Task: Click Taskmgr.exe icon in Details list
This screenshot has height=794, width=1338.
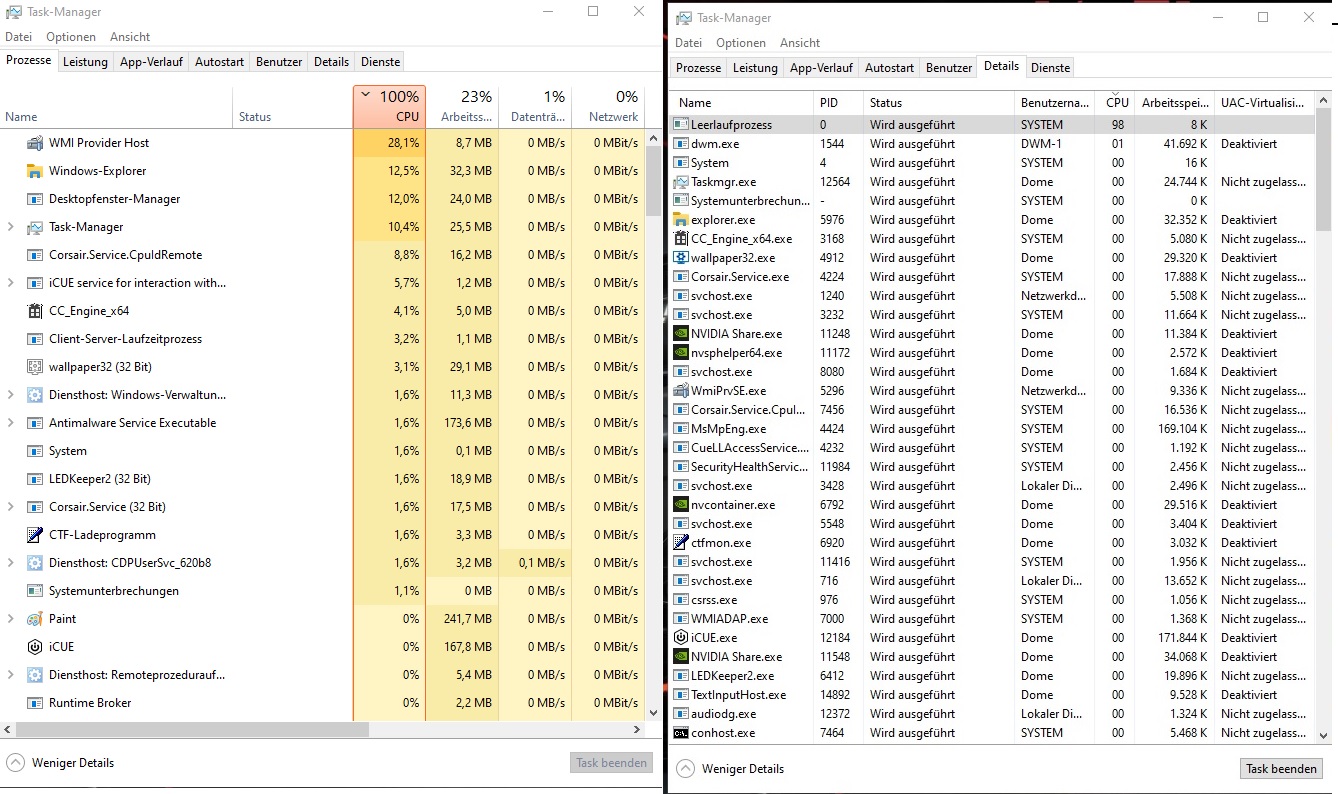Action: click(x=681, y=182)
